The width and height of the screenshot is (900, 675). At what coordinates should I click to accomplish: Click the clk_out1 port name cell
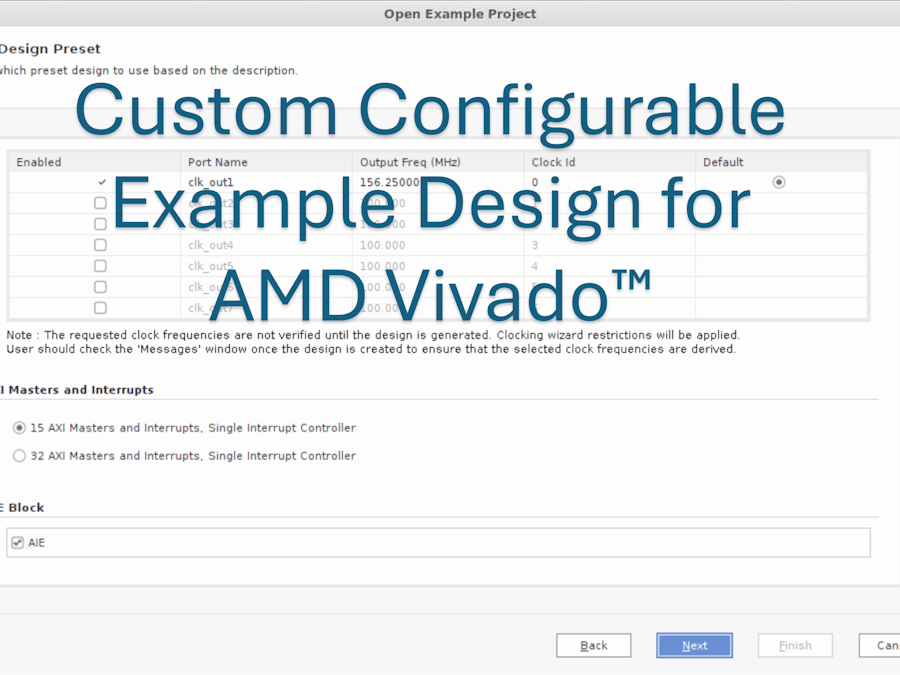pos(266,183)
